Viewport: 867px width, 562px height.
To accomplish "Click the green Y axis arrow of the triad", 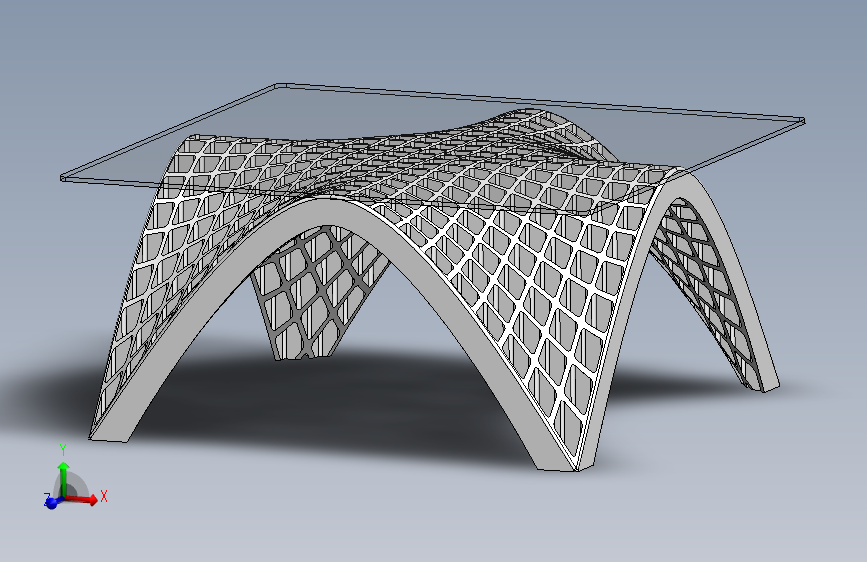I will (64, 479).
